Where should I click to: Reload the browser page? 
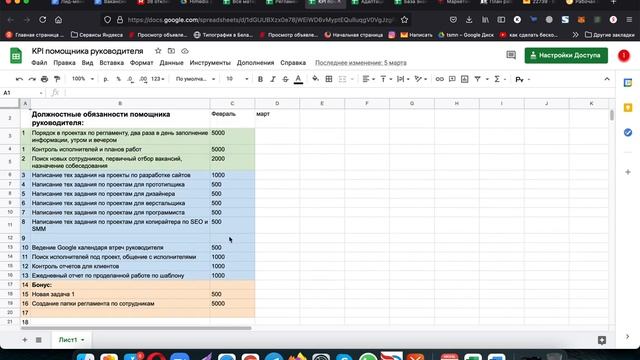click(x=42, y=20)
